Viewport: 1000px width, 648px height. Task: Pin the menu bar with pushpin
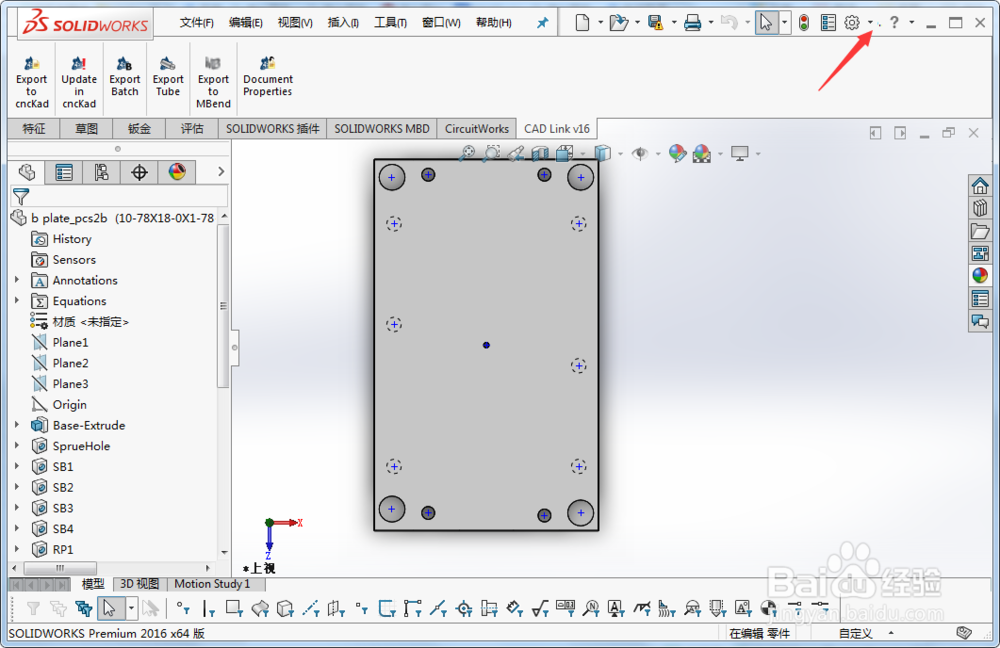[542, 23]
